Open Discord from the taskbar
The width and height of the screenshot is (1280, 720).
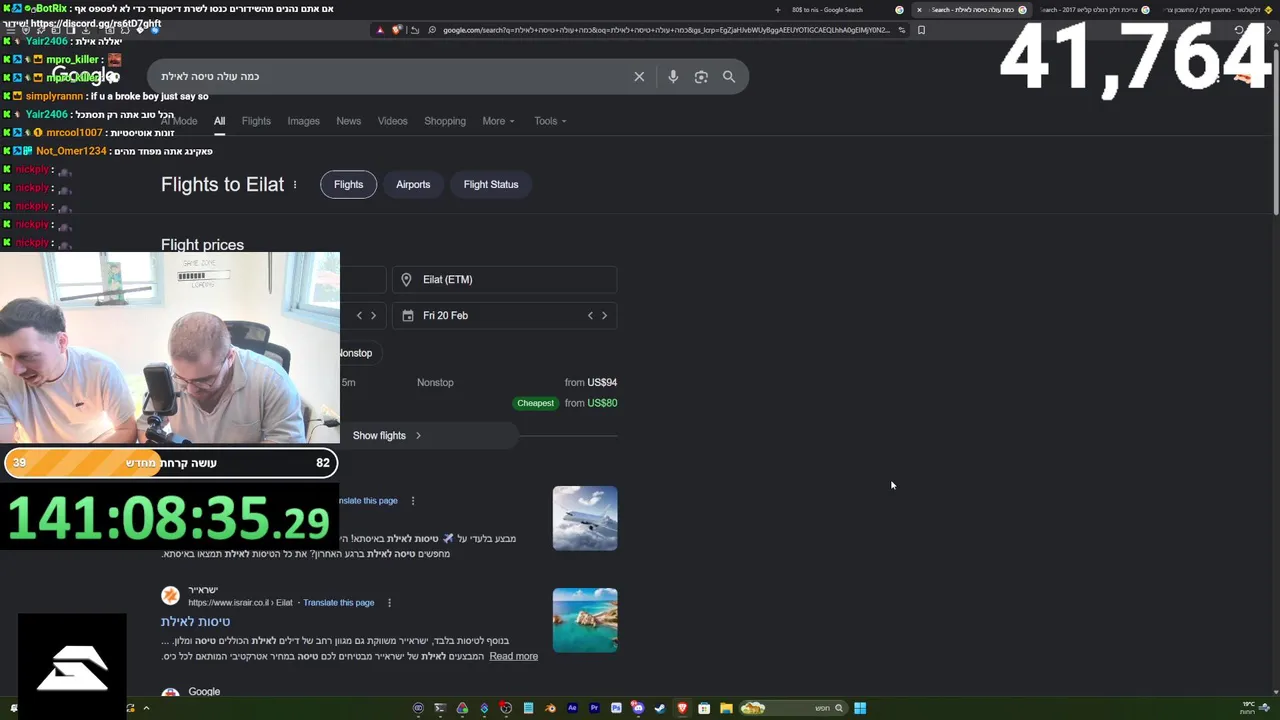[x=638, y=708]
